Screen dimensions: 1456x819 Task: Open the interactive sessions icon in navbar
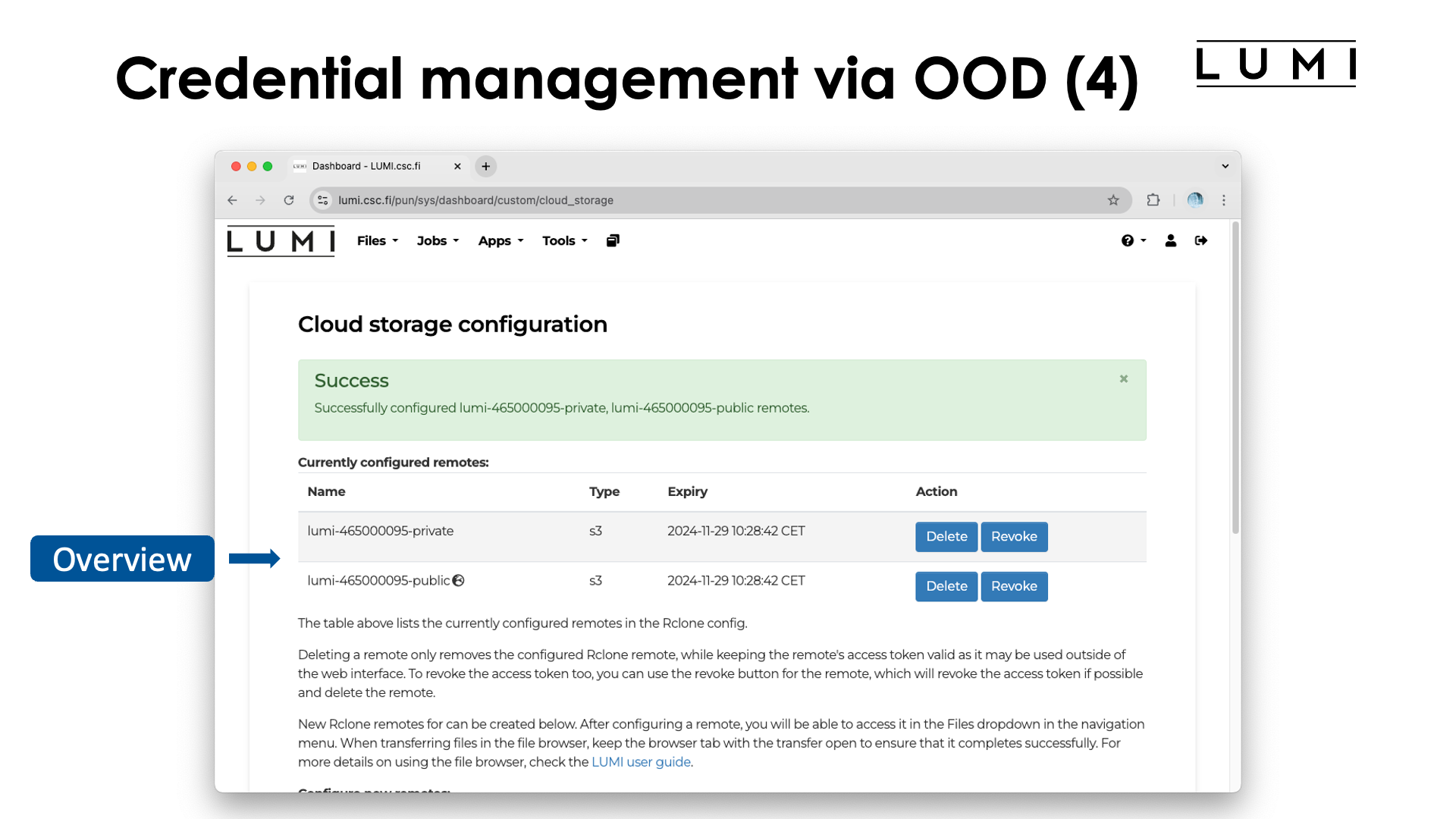pos(613,240)
